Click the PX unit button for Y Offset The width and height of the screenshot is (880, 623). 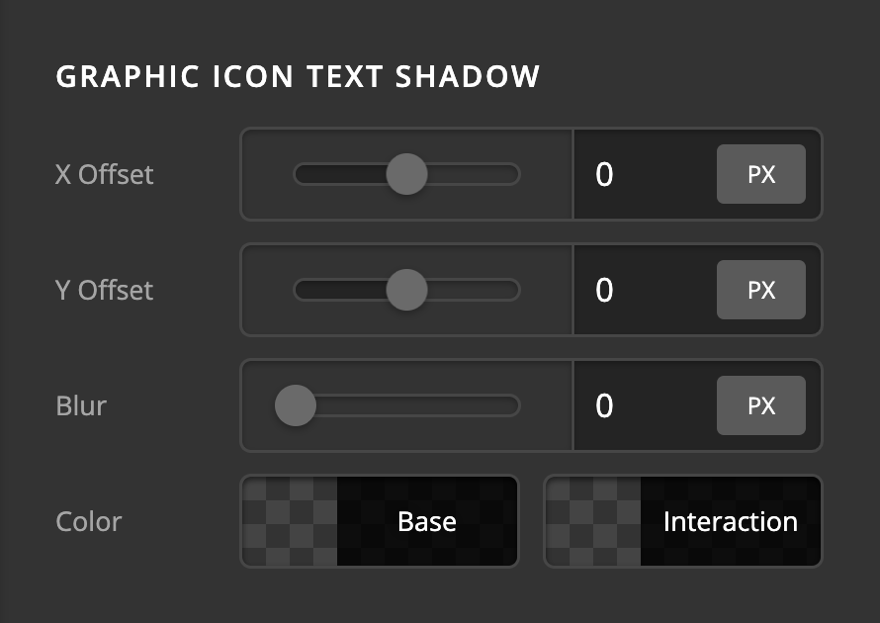coord(761,290)
